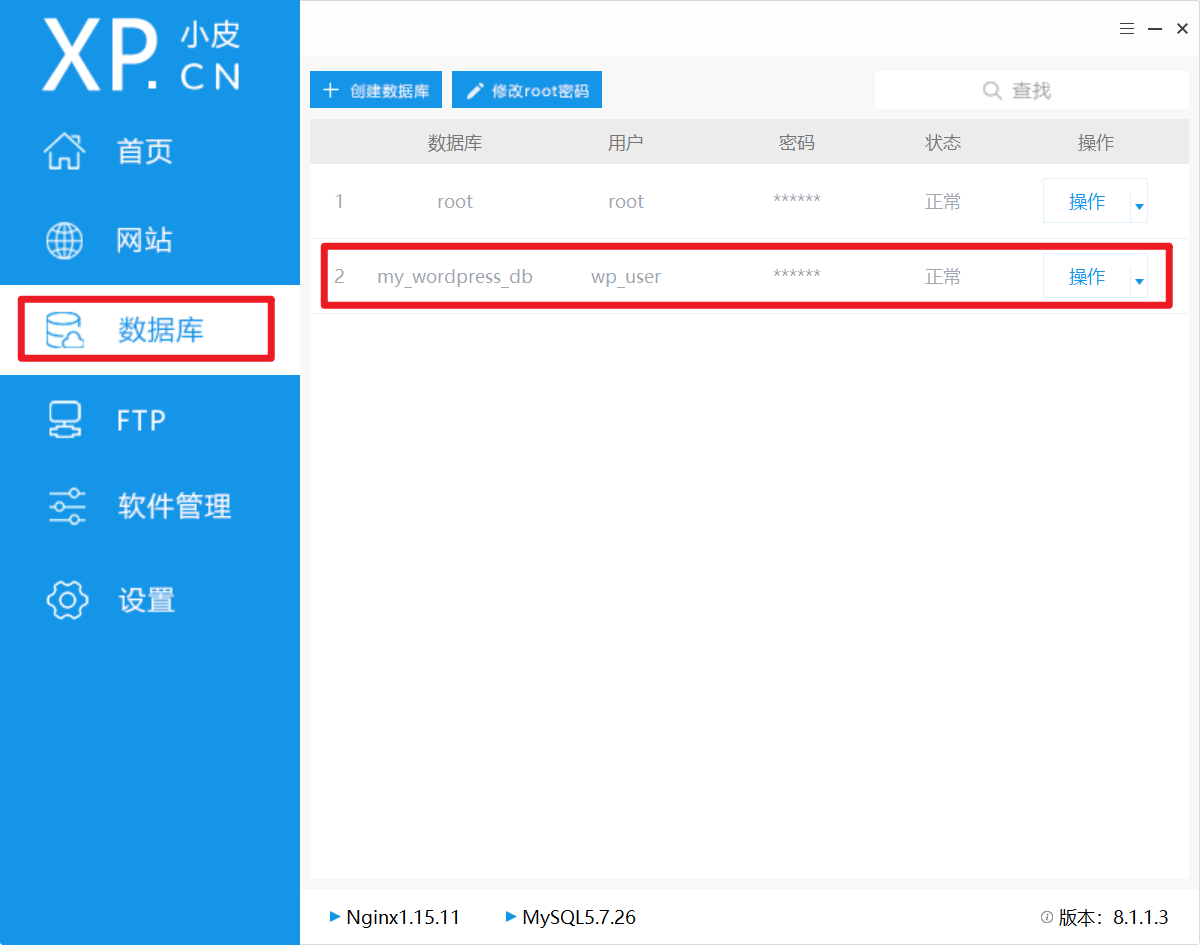Click the FTP computer icon
Viewport: 1200px width, 945px height.
pos(65,420)
